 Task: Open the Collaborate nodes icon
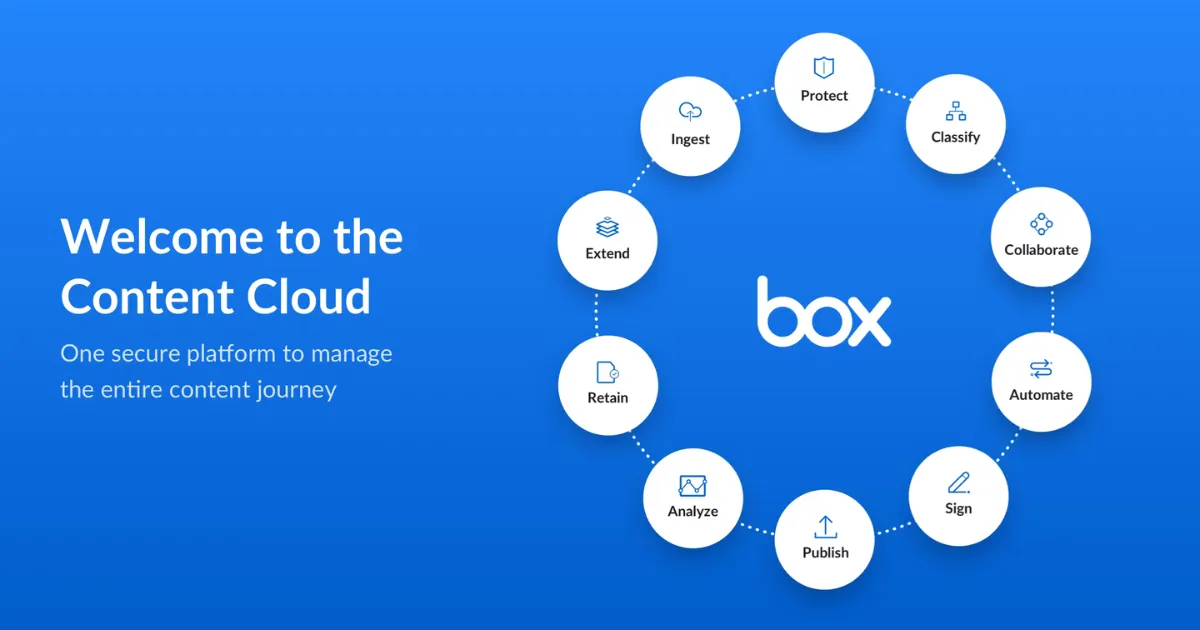pos(1041,223)
